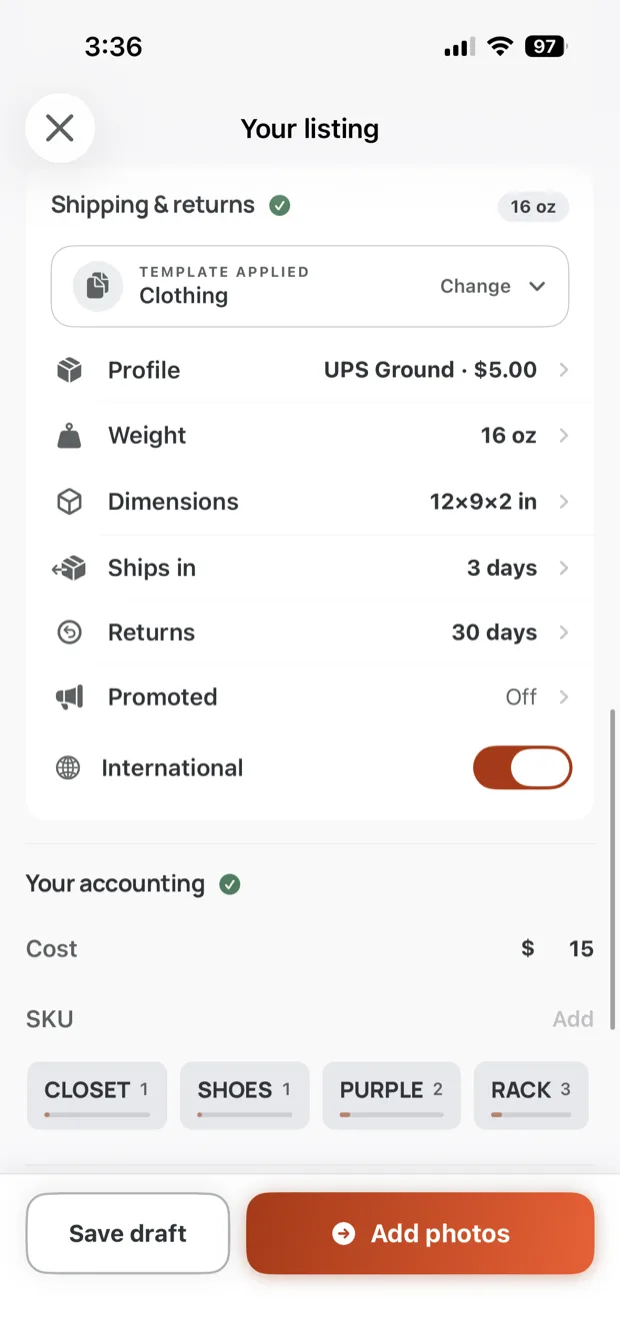This screenshot has width=620, height=1344.
Task: Tap the Dimensions cube icon
Action: pyautogui.click(x=69, y=501)
